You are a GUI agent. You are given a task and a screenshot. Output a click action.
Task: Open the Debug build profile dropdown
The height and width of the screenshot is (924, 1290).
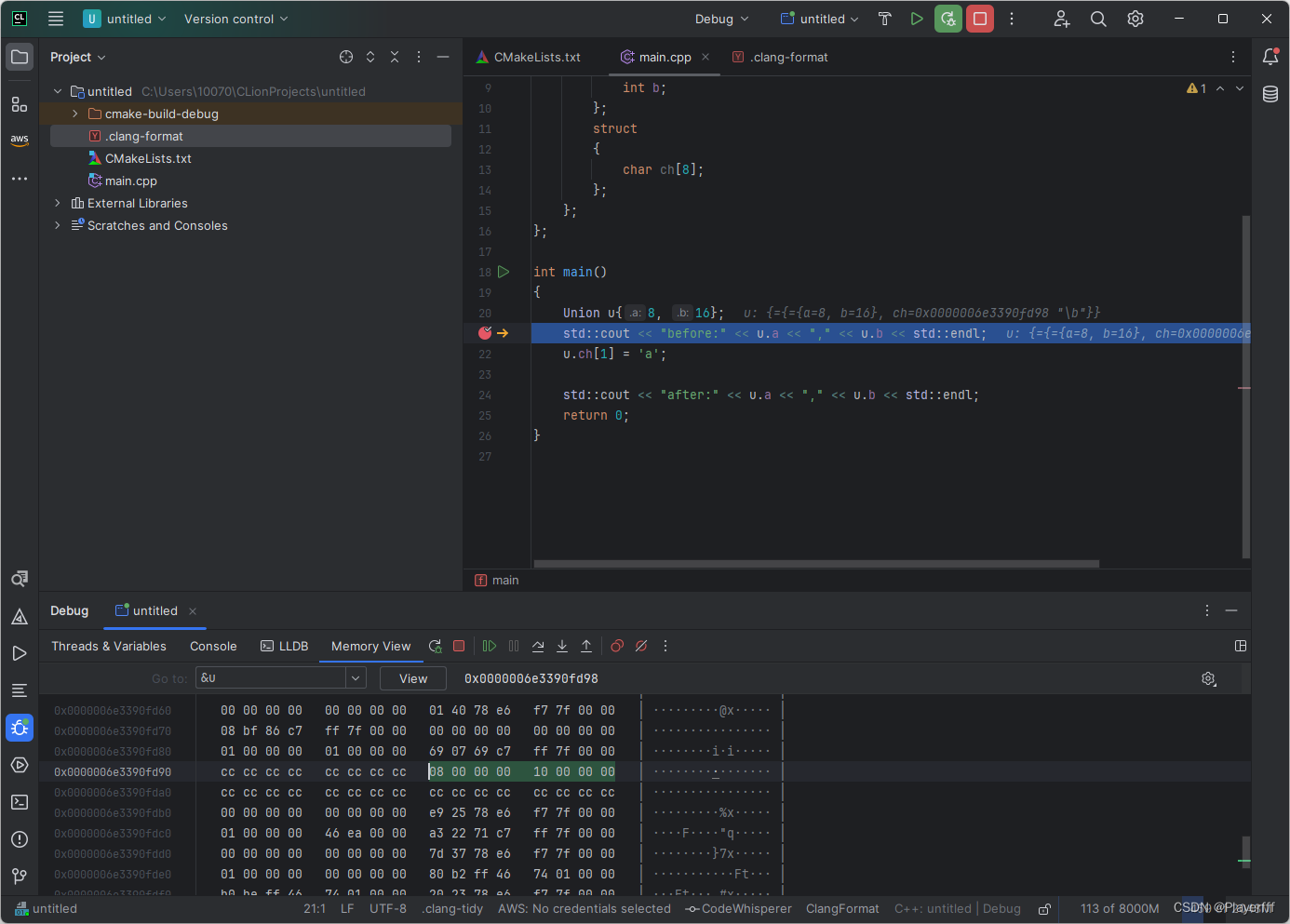721,19
